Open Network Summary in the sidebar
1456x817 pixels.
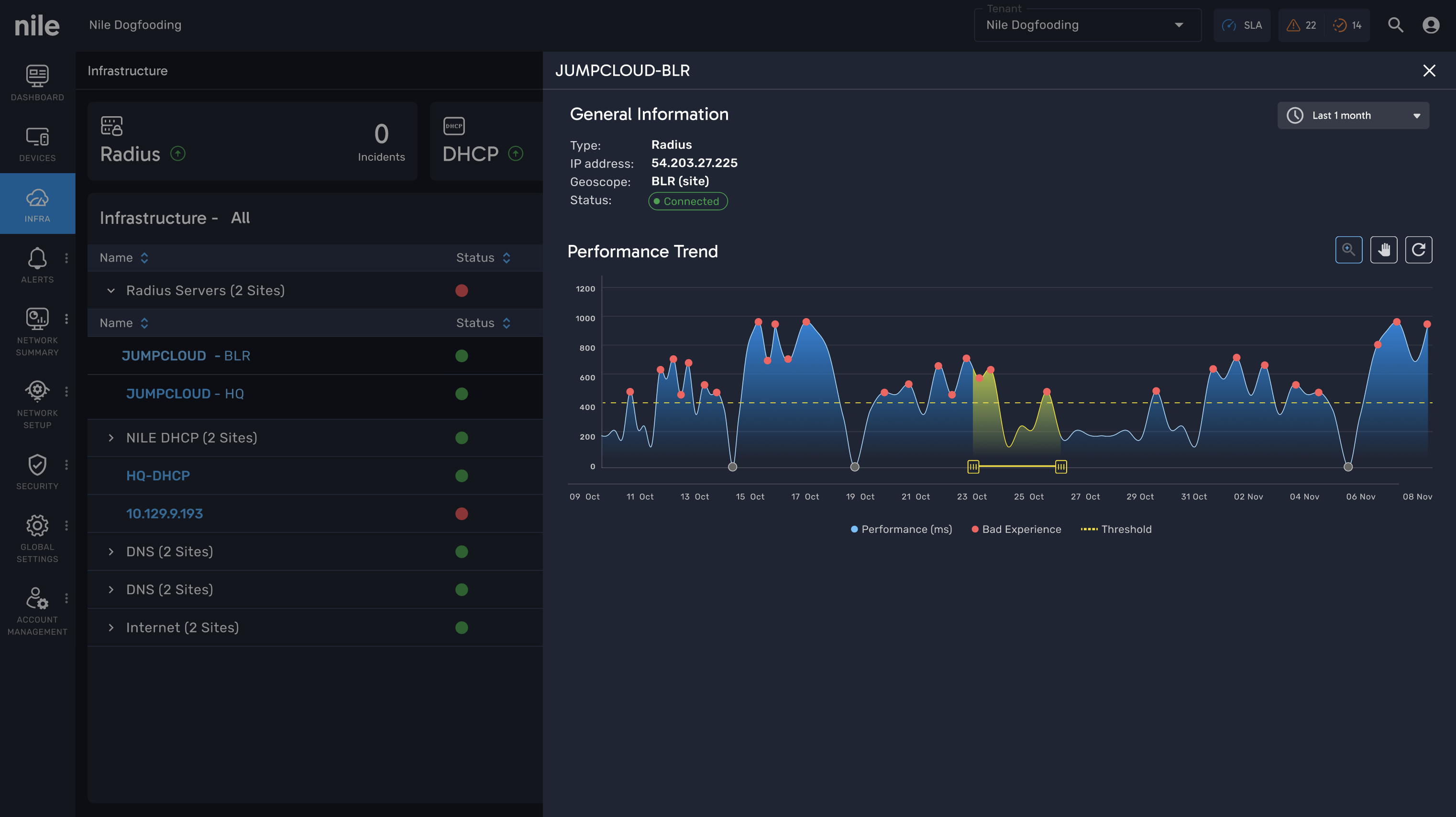coord(37,331)
